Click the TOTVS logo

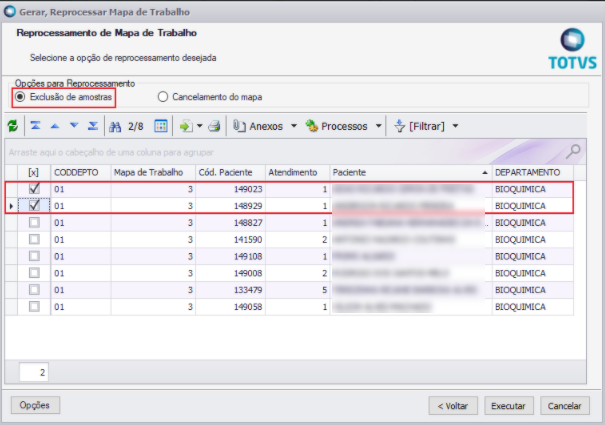573,49
